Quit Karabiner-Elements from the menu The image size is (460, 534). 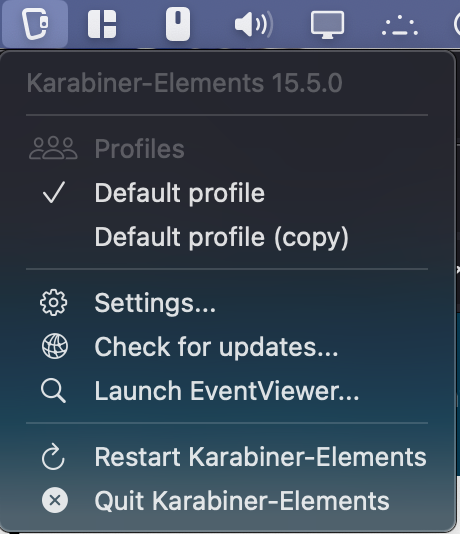[227, 501]
